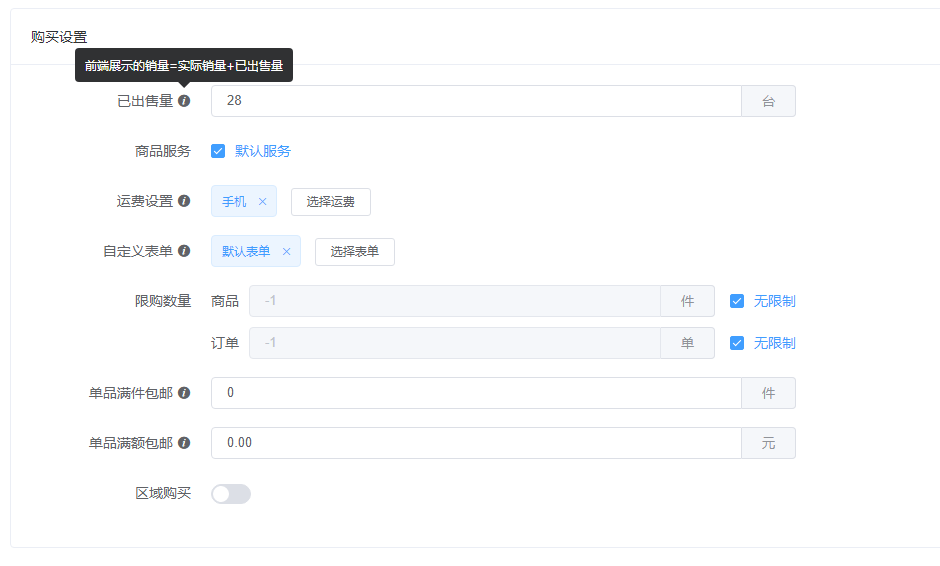The width and height of the screenshot is (940, 566).
Task: Uncheck 无限制 for 订单 limit
Action: (737, 343)
